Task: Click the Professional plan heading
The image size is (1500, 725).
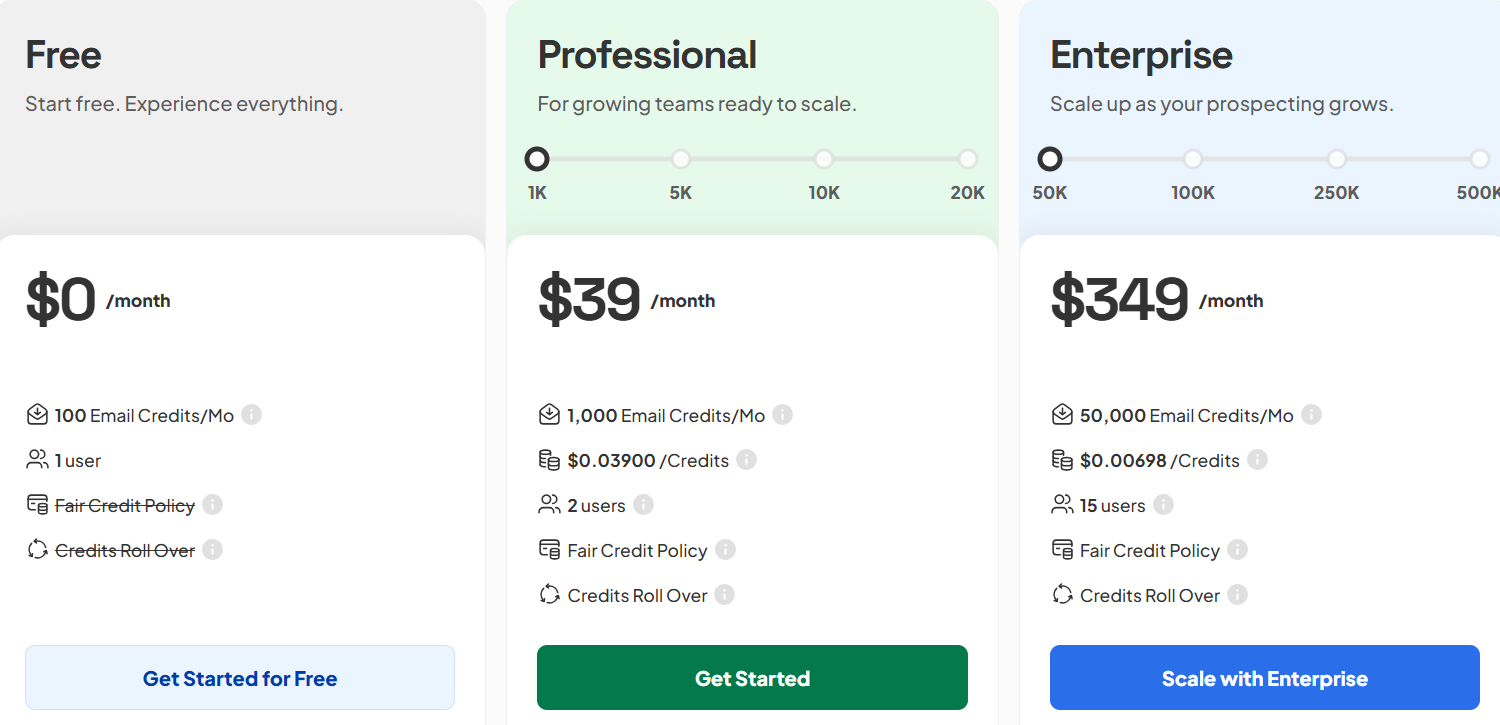Action: pos(647,55)
